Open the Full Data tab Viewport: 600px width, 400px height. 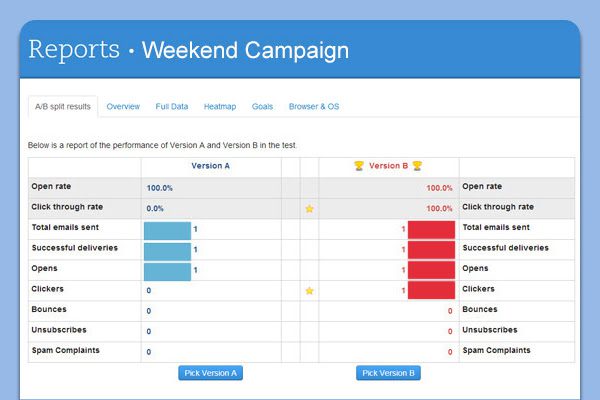click(x=172, y=106)
